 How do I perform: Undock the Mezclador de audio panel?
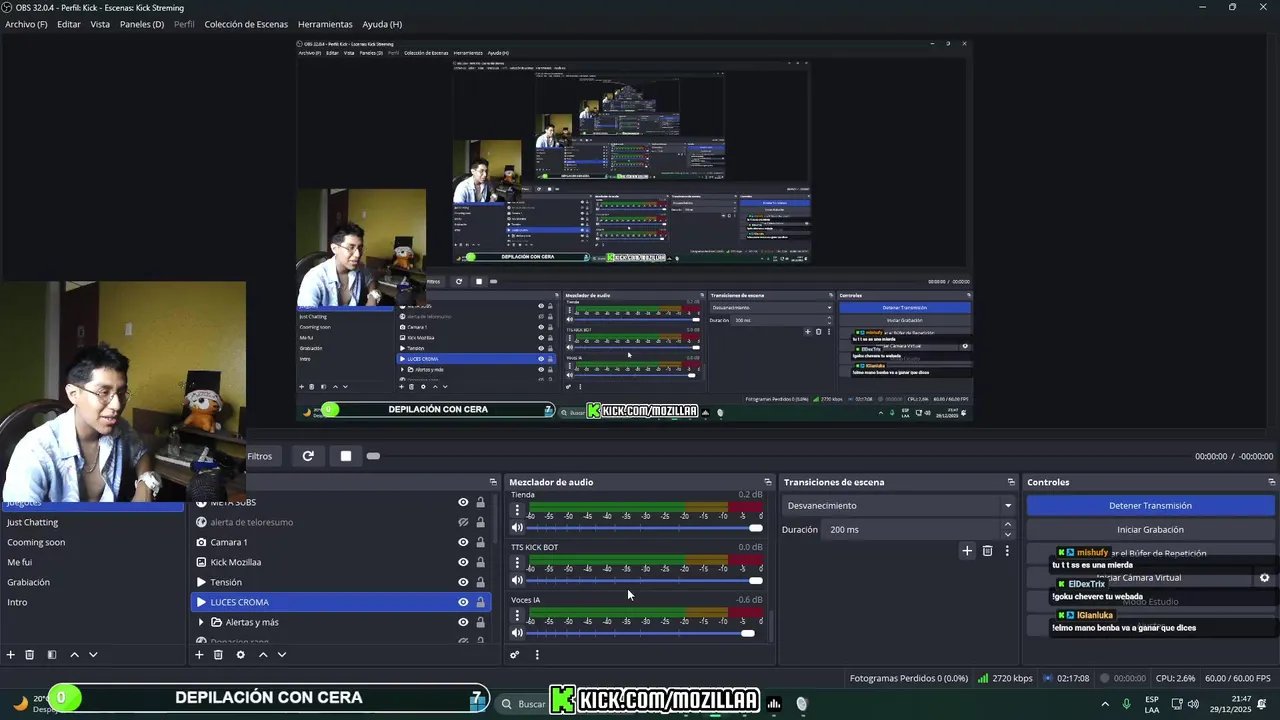(x=768, y=482)
